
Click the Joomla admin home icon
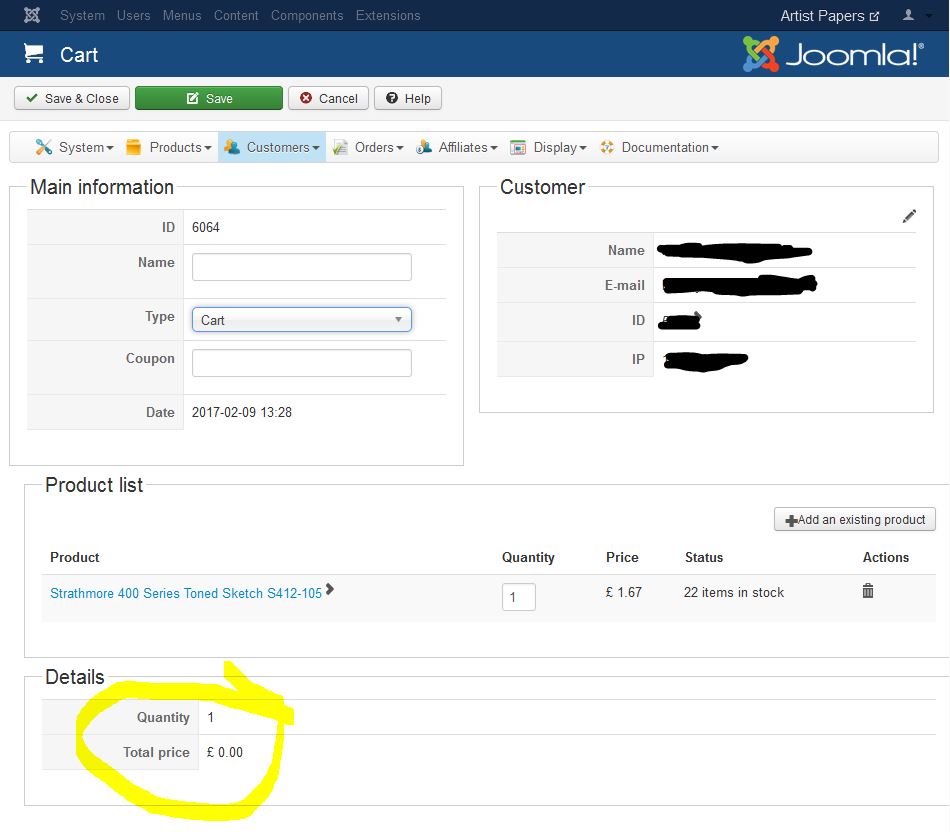tap(32, 15)
